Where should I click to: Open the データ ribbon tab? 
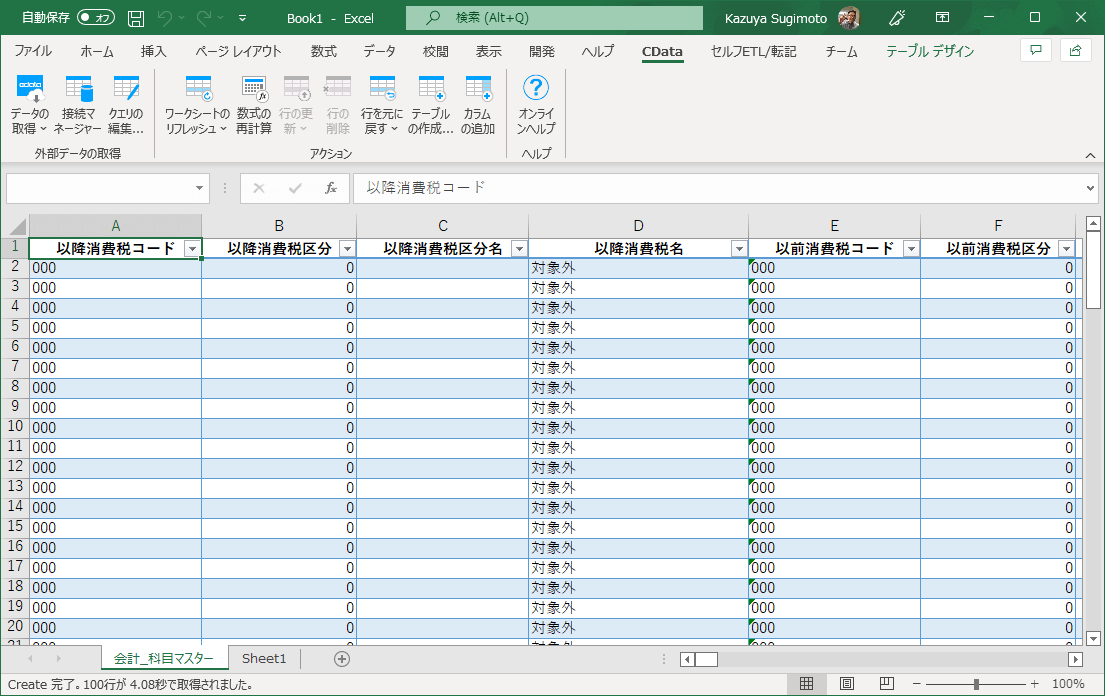[x=379, y=51]
